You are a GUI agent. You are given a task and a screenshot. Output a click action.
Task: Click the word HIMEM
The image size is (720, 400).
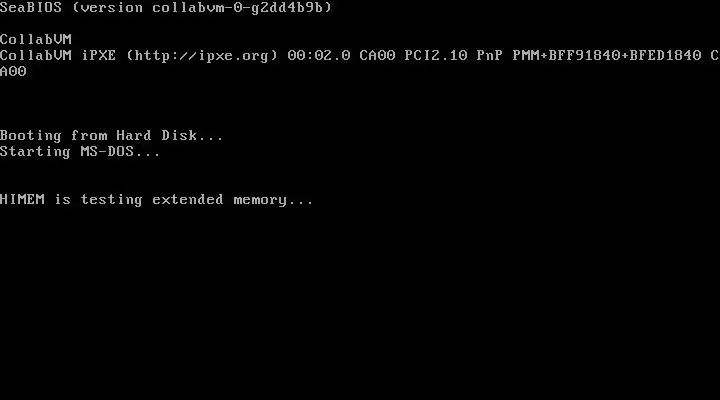22,199
